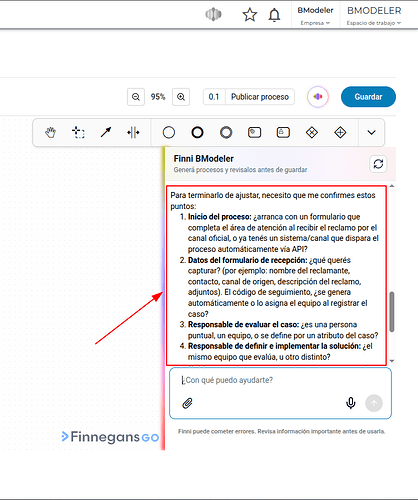This screenshot has height=500, width=418.
Task: Click the chat panel scrollbar thumb
Action: [x=392, y=312]
